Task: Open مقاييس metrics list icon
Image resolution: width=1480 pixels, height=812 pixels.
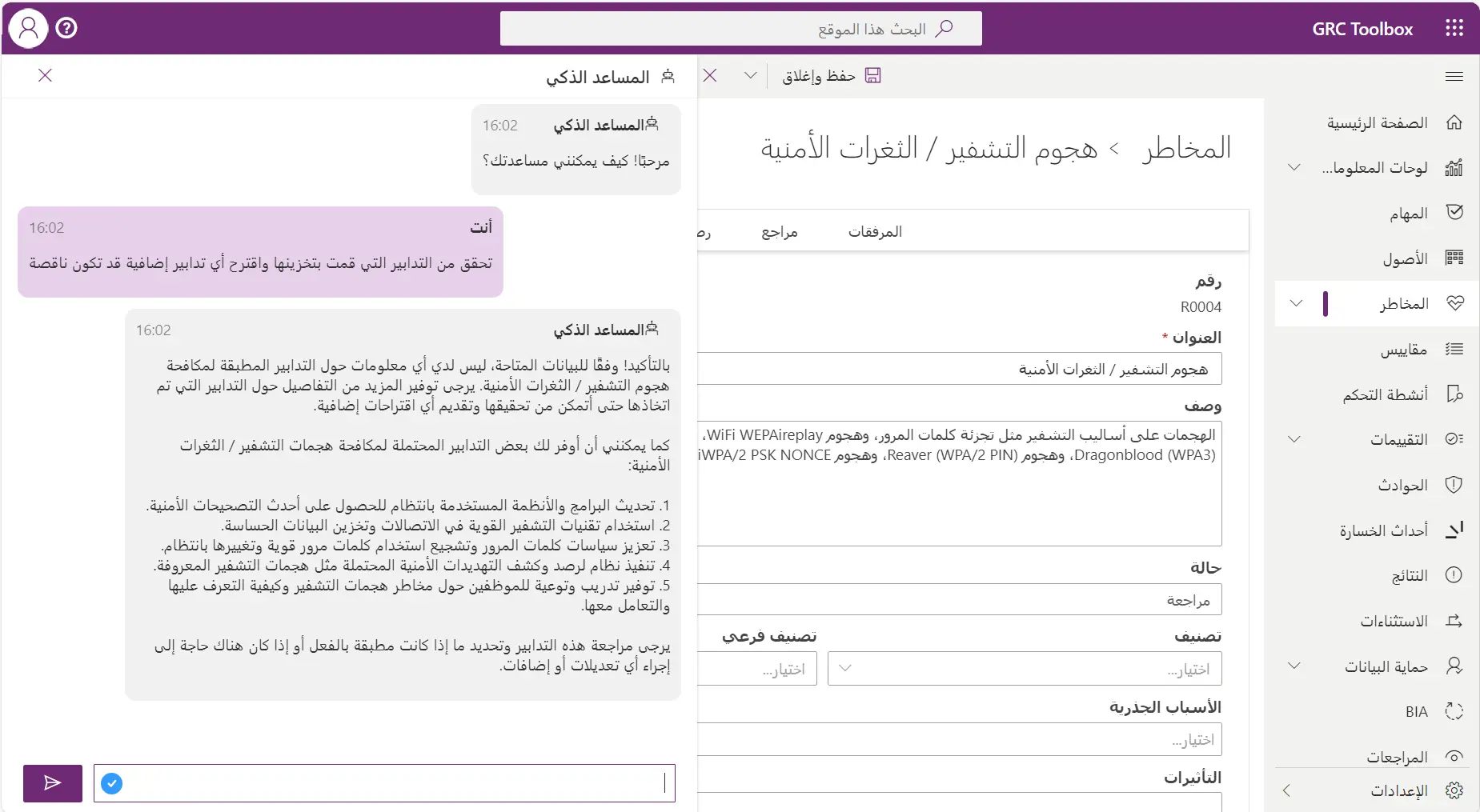Action: click(x=1454, y=349)
